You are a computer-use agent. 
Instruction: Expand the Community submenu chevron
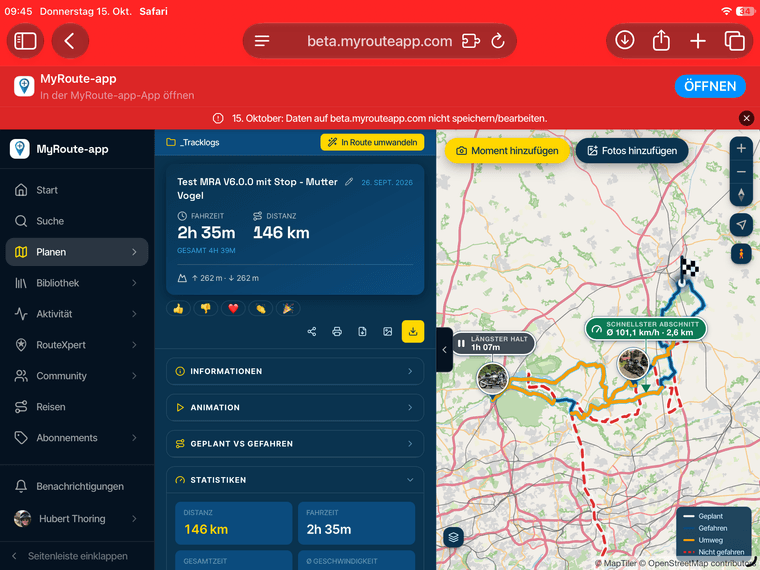134,376
